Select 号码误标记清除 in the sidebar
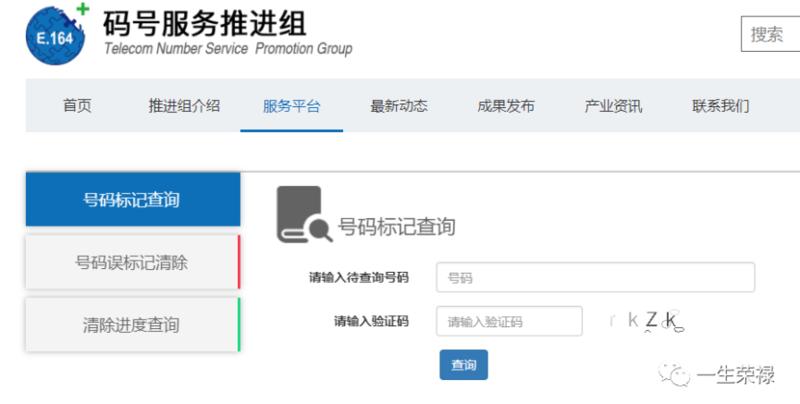This screenshot has width=800, height=404. click(133, 262)
